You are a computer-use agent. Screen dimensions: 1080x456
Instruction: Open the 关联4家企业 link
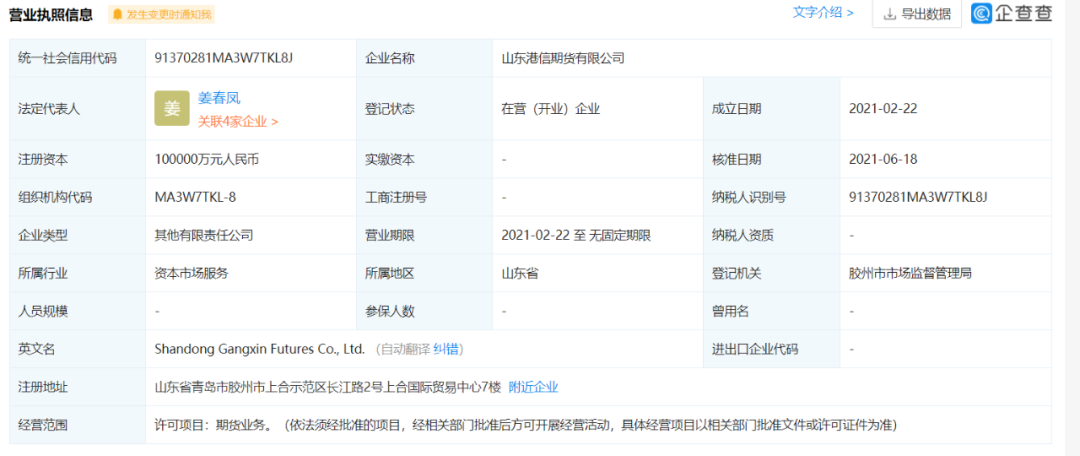tap(238, 121)
